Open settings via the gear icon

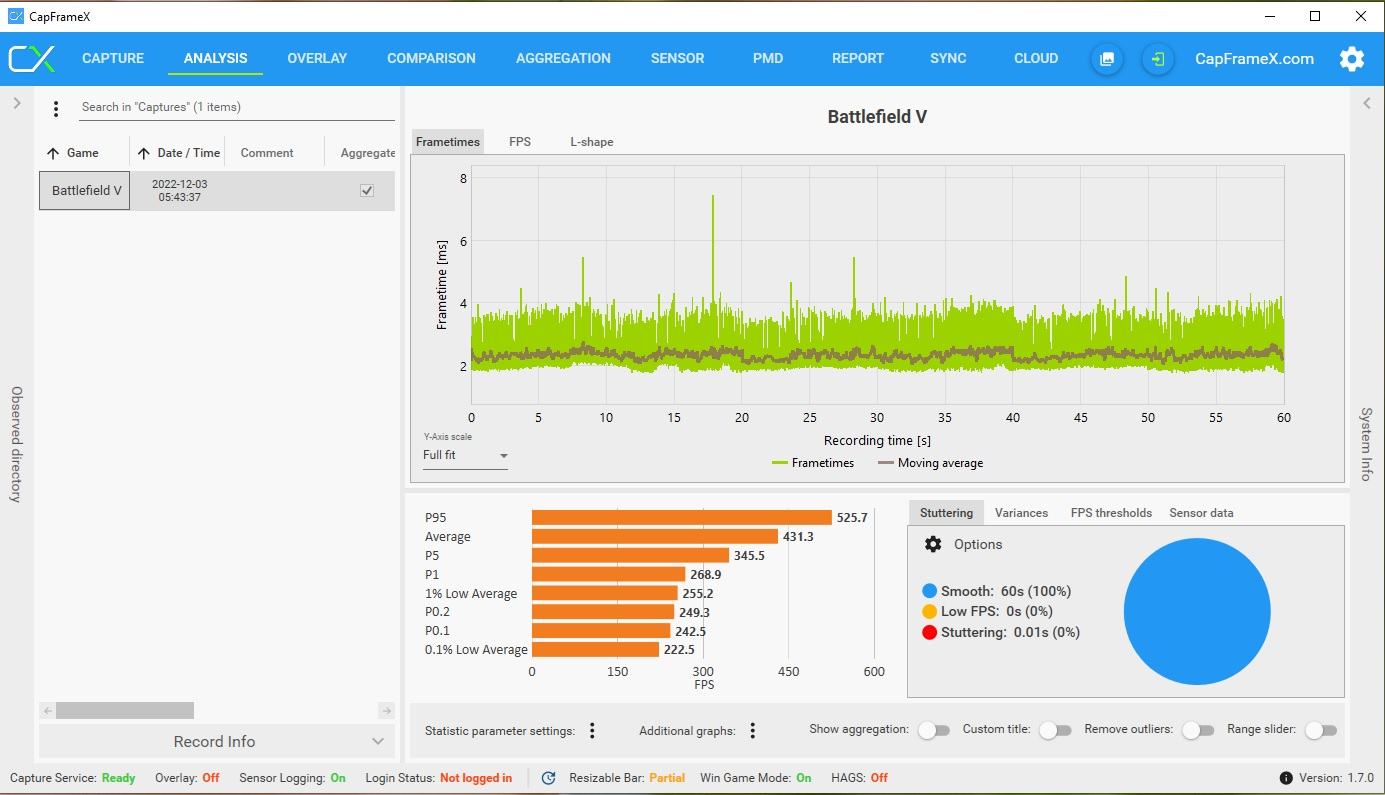(x=1352, y=59)
